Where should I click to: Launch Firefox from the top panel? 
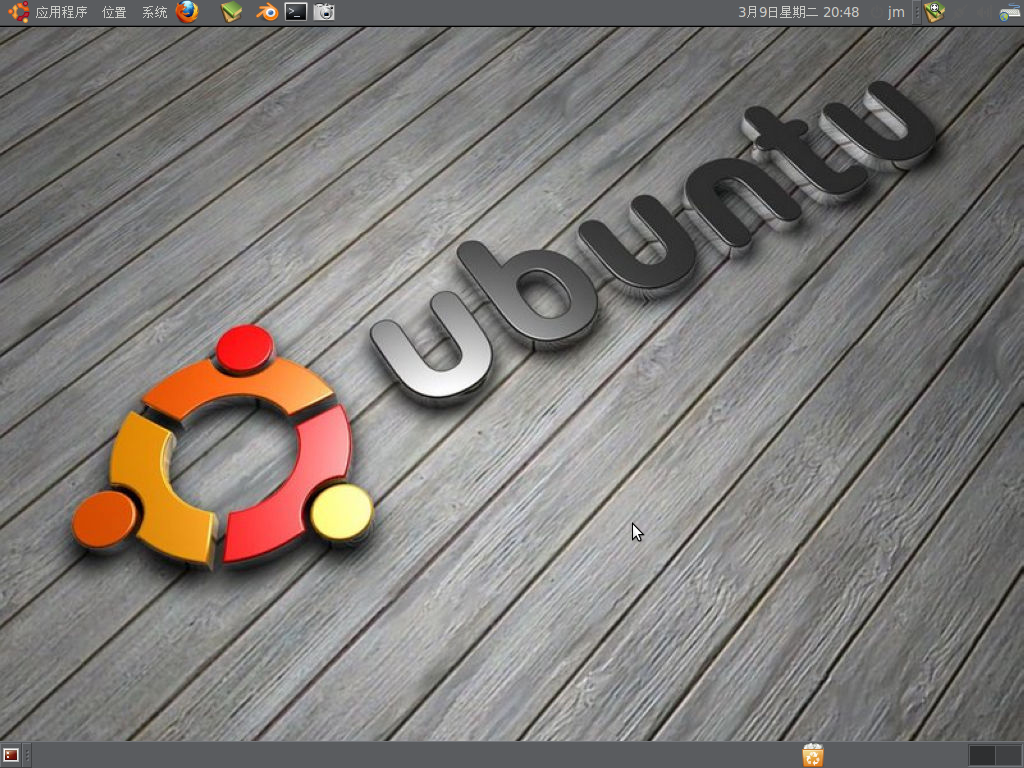pyautogui.click(x=187, y=12)
